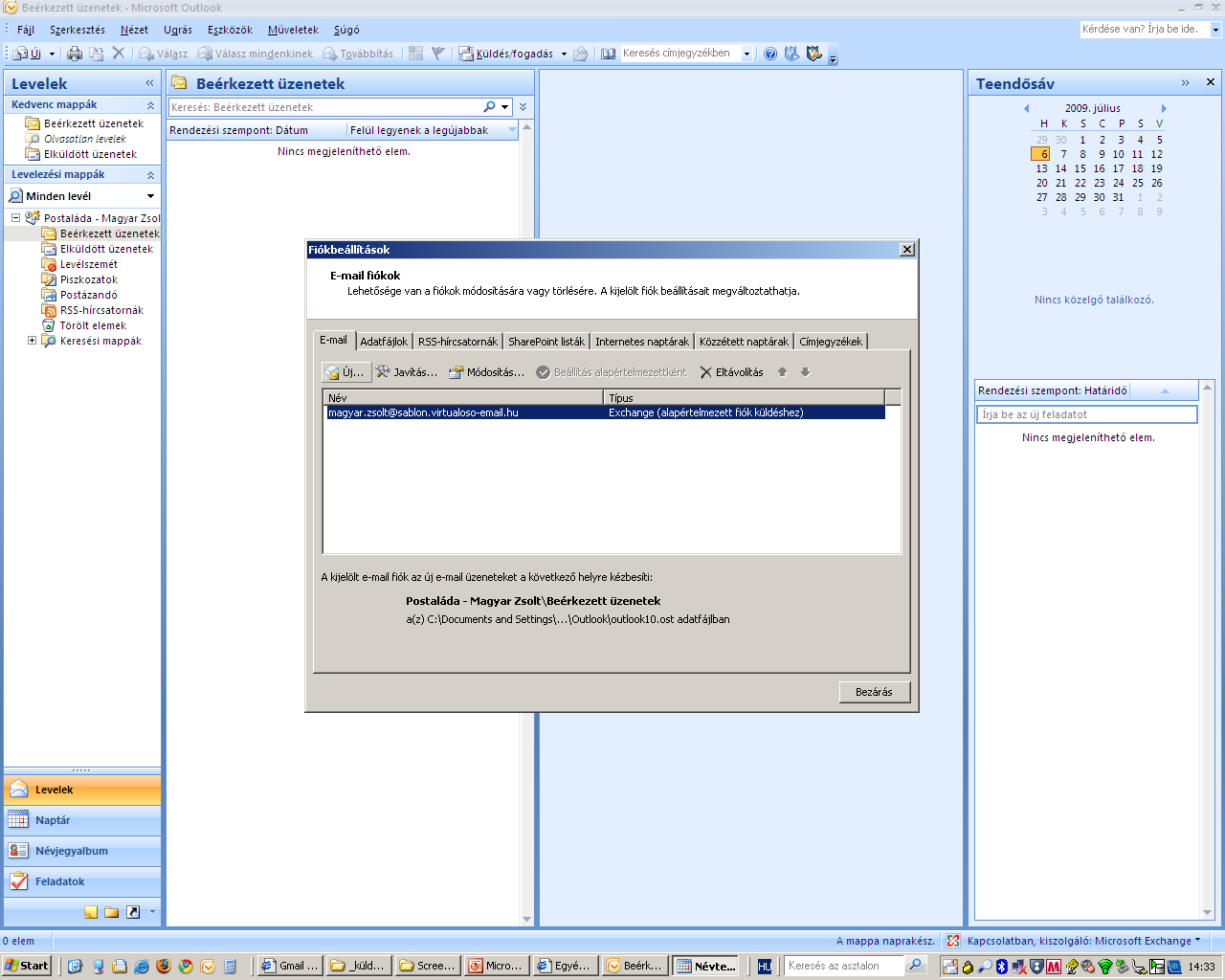Switch to the Internetes naptárak tab
Viewport: 1225px width, 980px height.
point(642,342)
